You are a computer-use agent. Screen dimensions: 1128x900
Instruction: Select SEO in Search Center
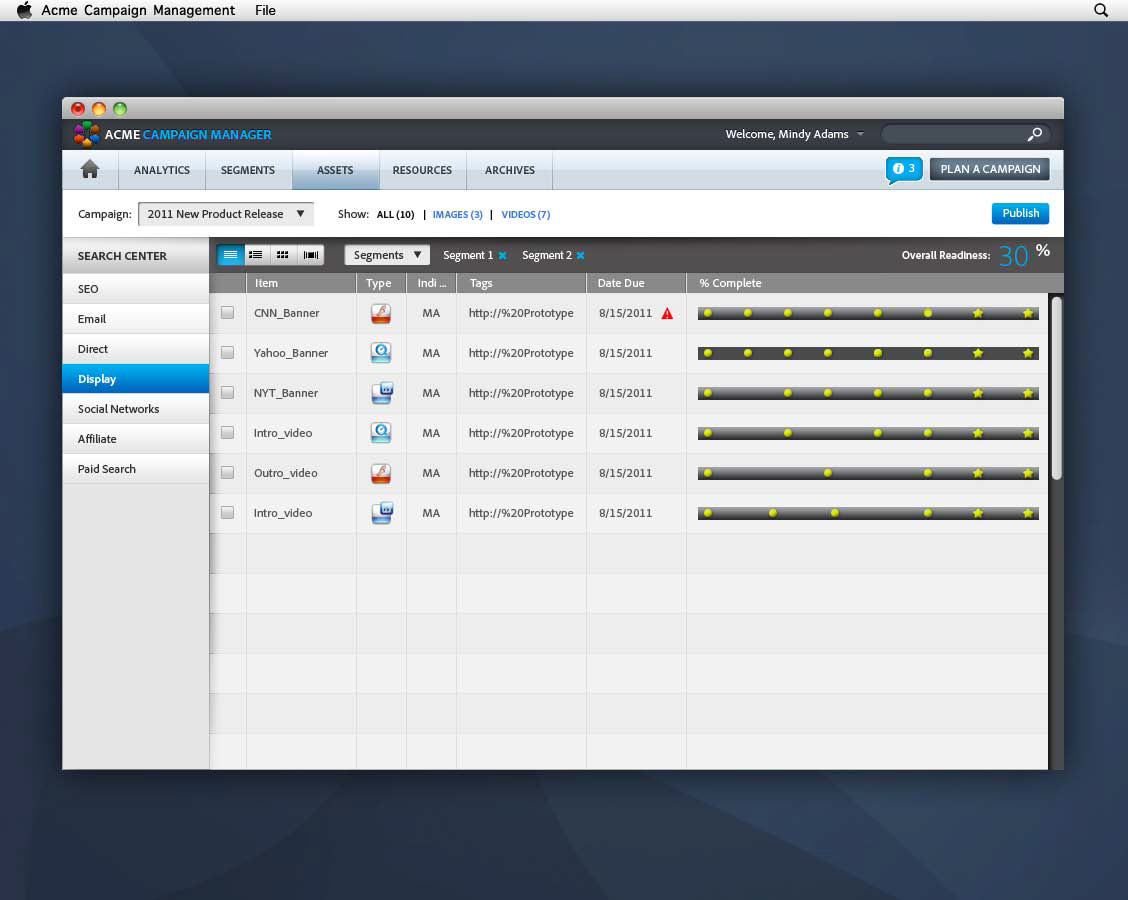coord(136,288)
